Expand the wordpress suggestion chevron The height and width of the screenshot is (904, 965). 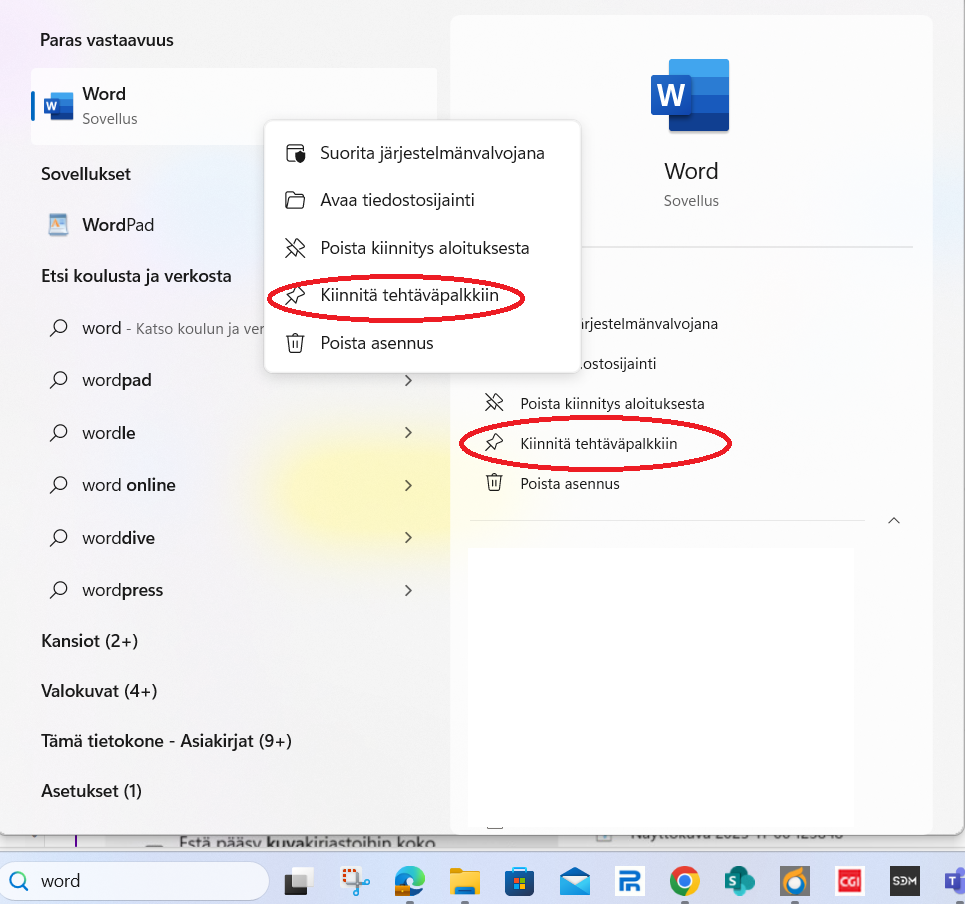pos(408,591)
